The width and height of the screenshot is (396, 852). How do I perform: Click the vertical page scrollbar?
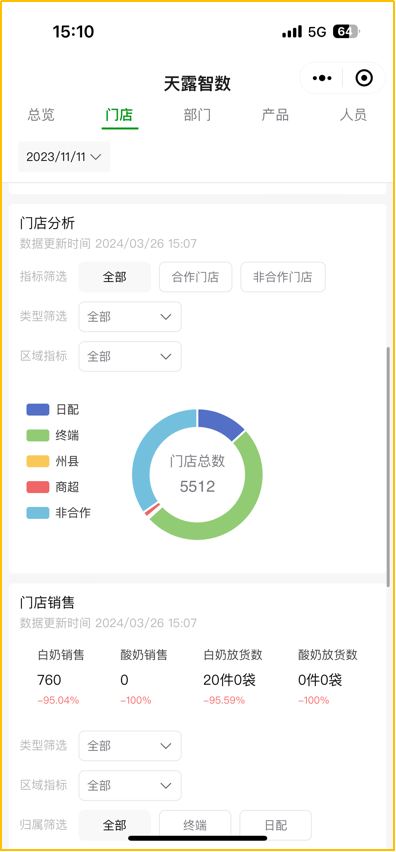coord(388,466)
